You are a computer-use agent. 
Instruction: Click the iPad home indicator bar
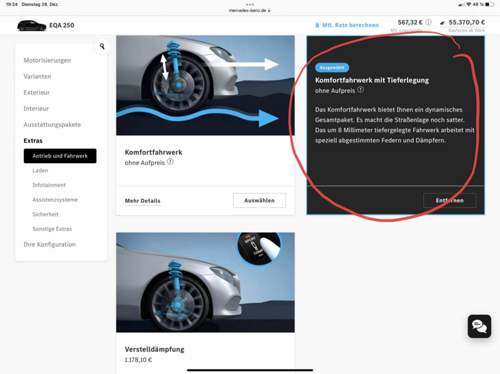(x=250, y=370)
